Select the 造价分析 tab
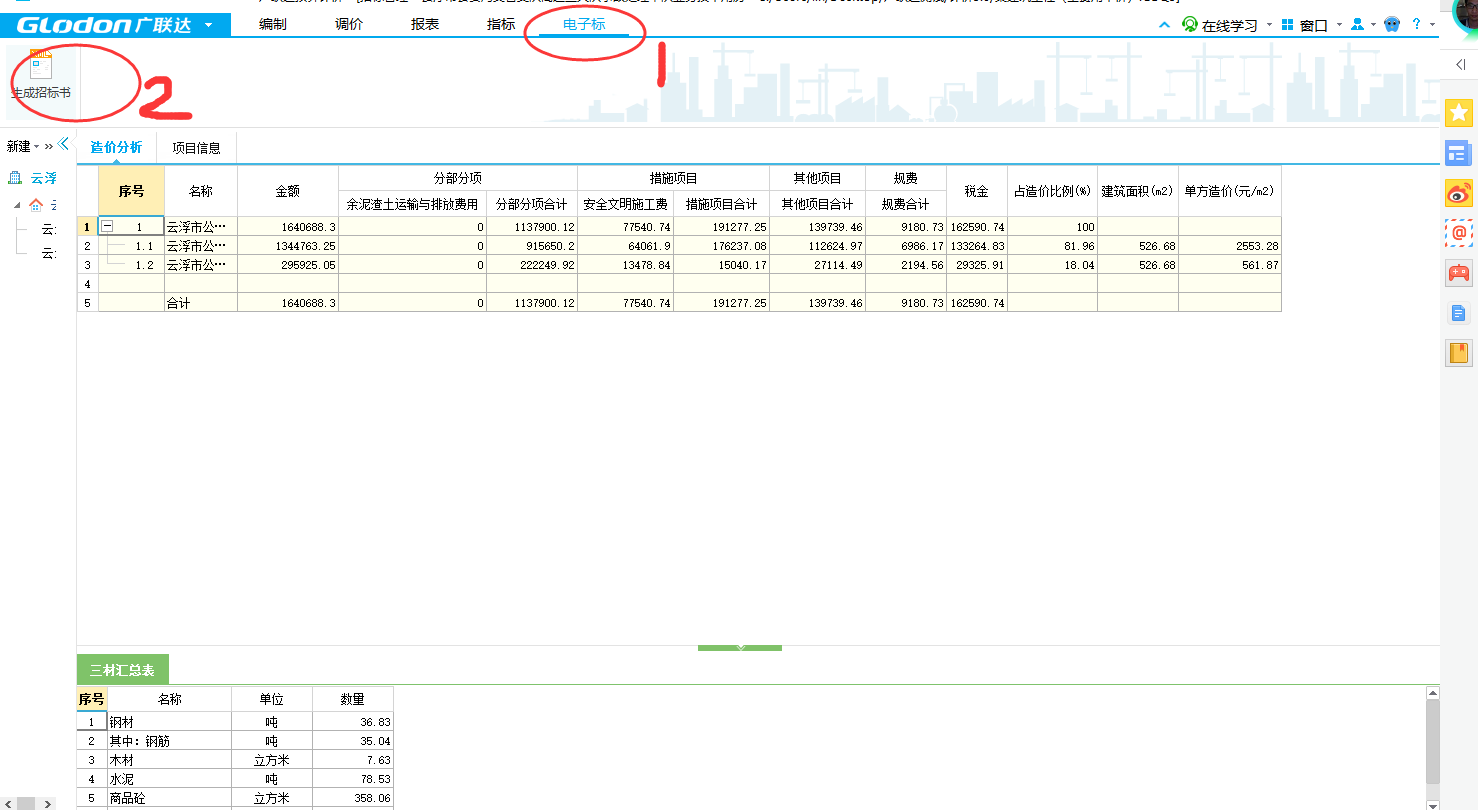 pos(116,147)
